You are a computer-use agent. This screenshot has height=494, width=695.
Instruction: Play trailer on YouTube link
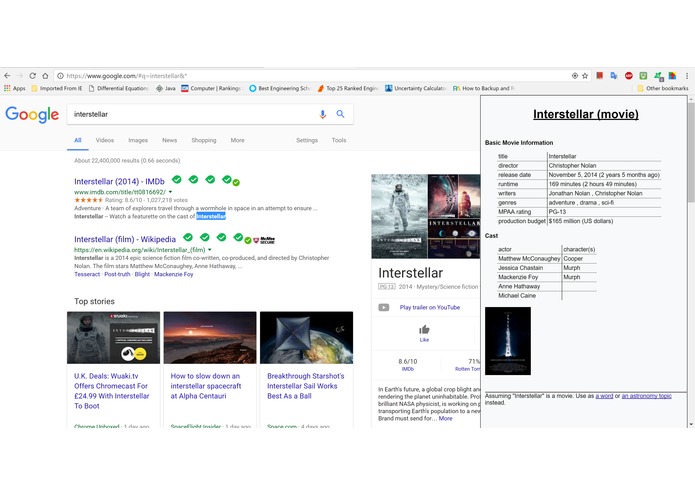pos(429,307)
